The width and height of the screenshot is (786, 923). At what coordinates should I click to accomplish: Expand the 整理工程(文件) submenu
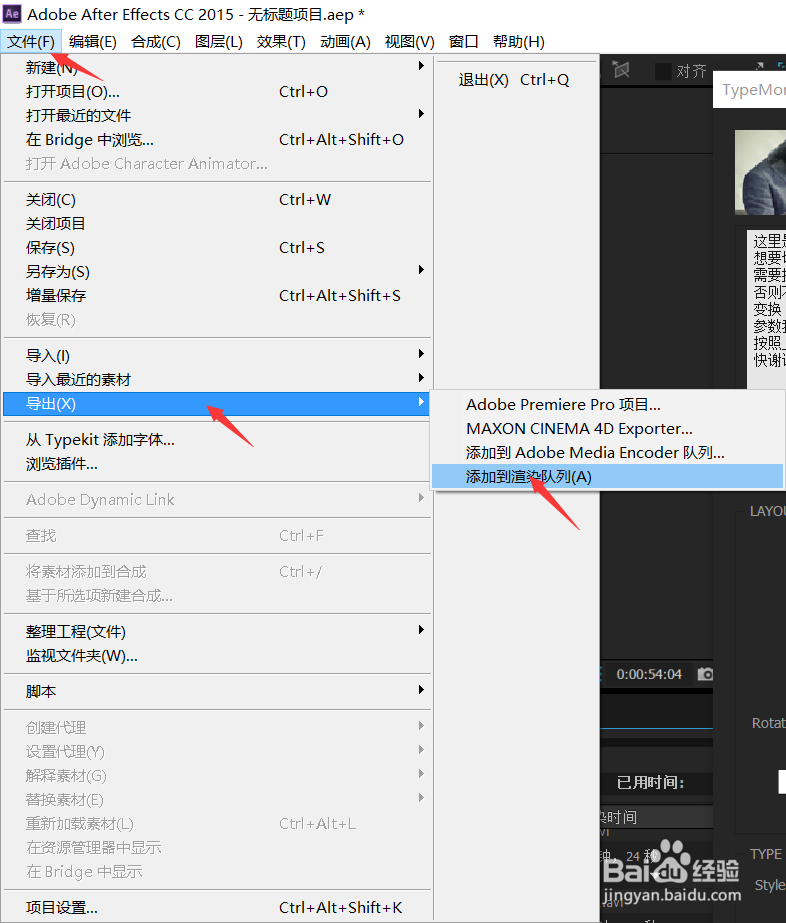[217, 632]
